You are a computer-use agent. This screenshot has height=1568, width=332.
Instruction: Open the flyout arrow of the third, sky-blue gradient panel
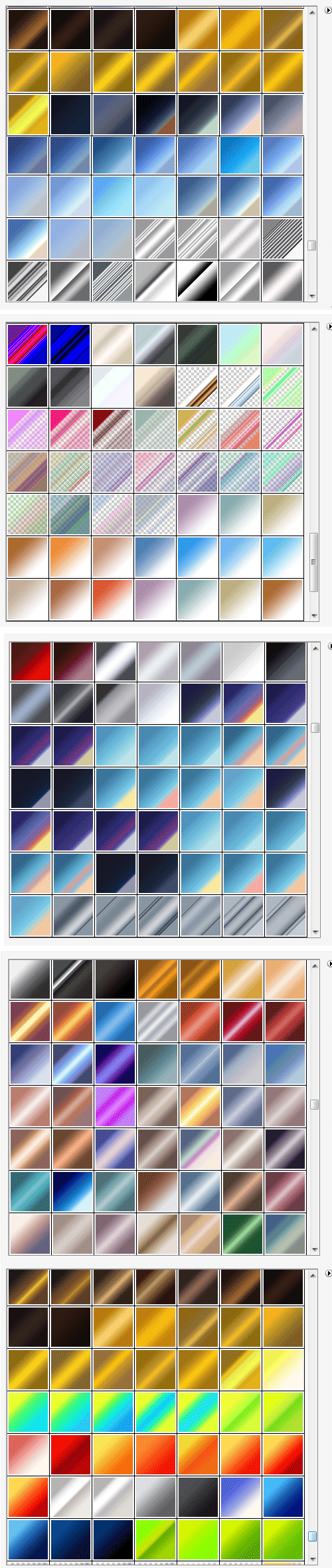click(329, 646)
